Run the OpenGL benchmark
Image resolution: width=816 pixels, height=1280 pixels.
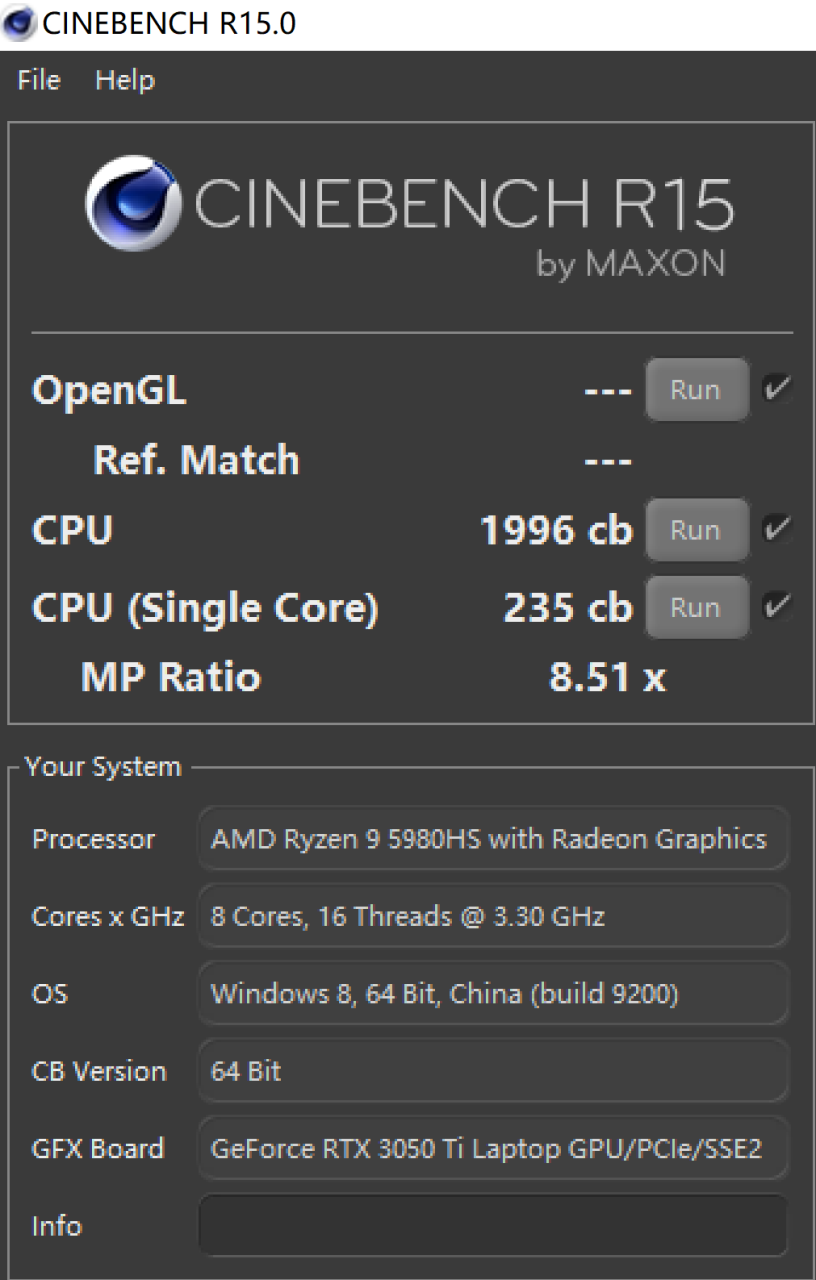tap(696, 389)
